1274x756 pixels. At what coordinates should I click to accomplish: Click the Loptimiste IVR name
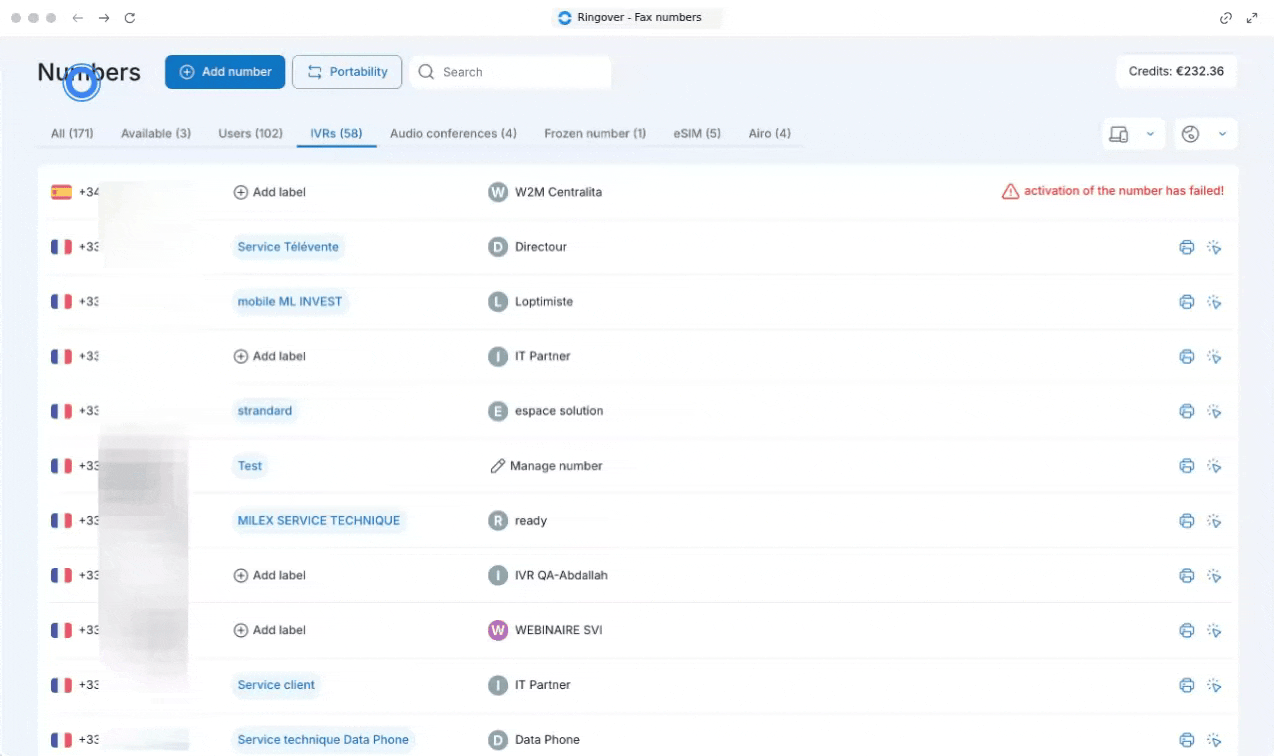pos(544,301)
